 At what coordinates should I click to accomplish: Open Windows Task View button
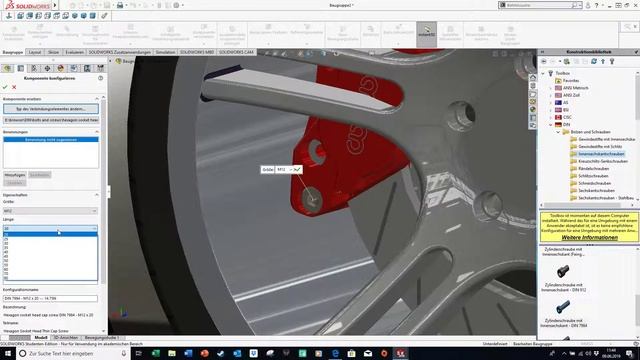point(138,353)
